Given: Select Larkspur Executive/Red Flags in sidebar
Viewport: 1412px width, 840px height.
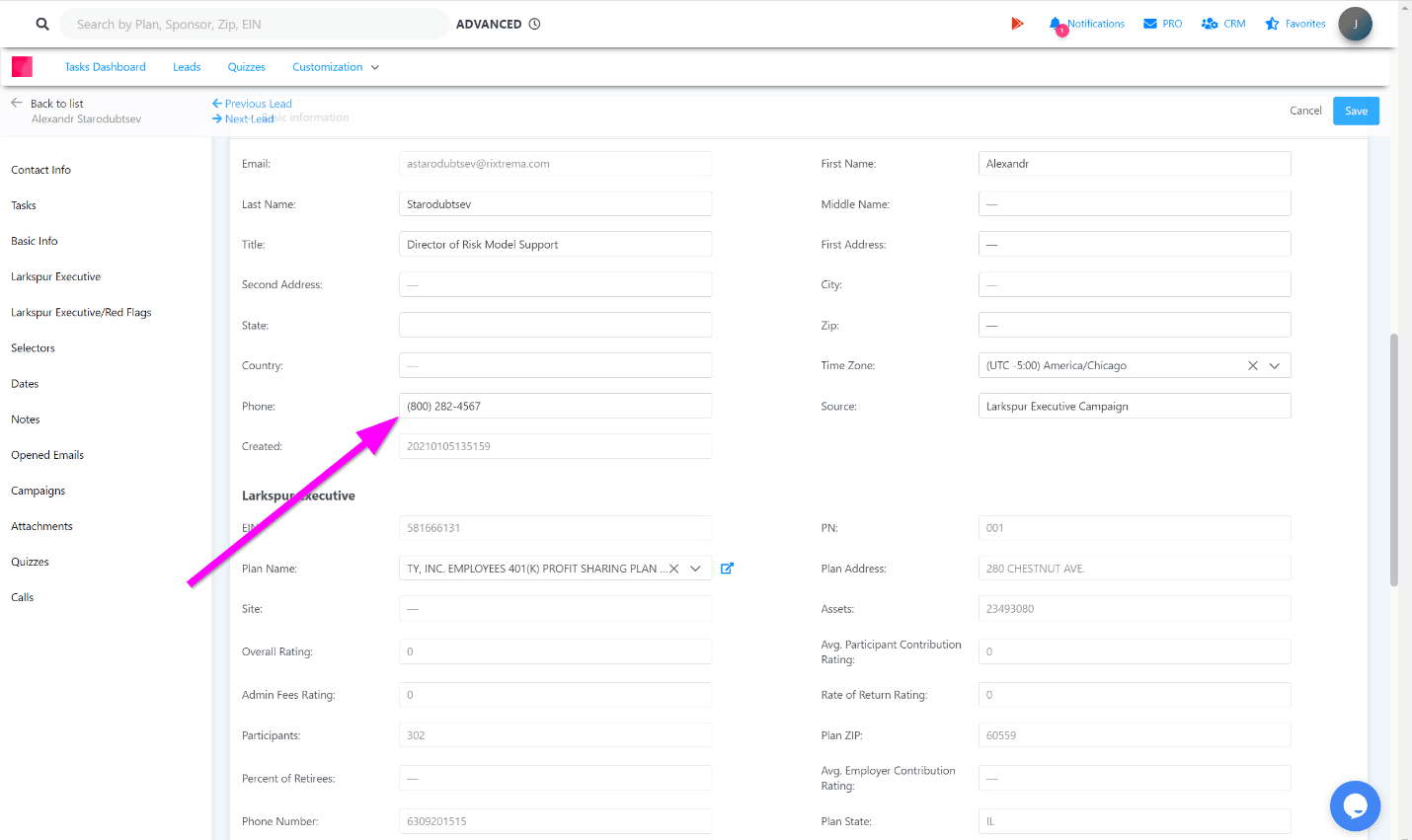Looking at the screenshot, I should [x=81, y=313].
